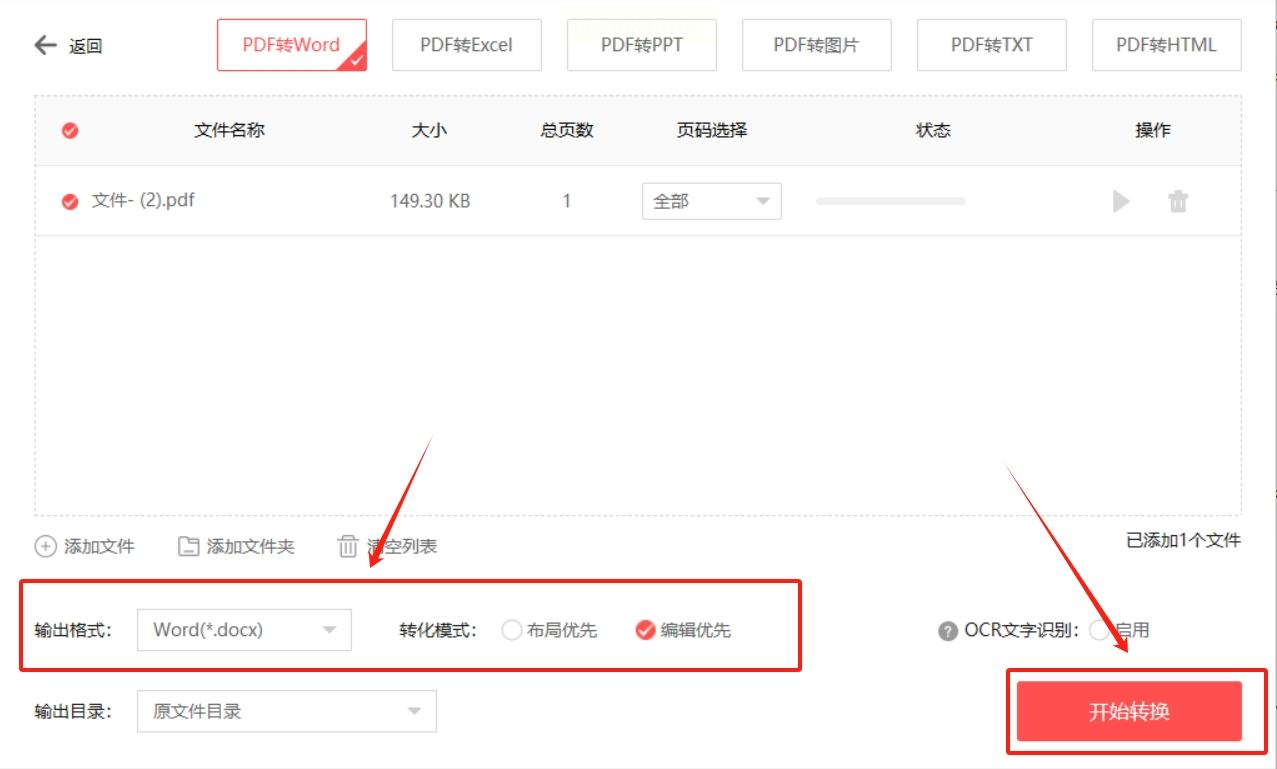Enable OCR文字识别
Viewport: 1277px width, 769px height.
tap(1099, 630)
